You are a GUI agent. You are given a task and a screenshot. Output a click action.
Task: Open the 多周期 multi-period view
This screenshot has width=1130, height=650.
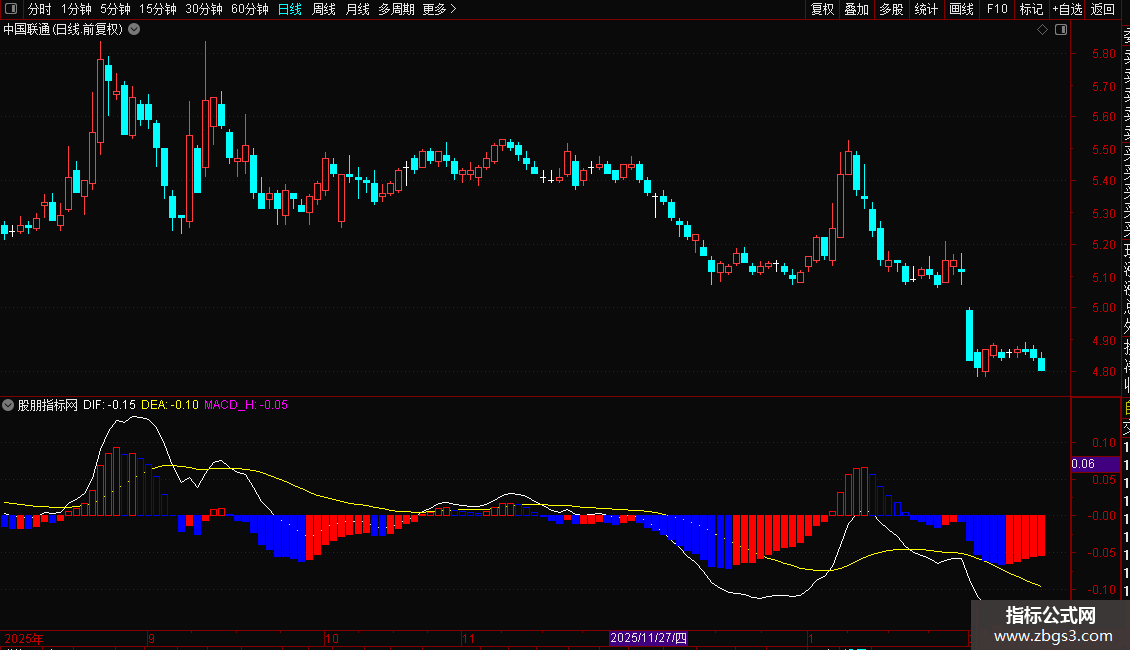pos(396,9)
